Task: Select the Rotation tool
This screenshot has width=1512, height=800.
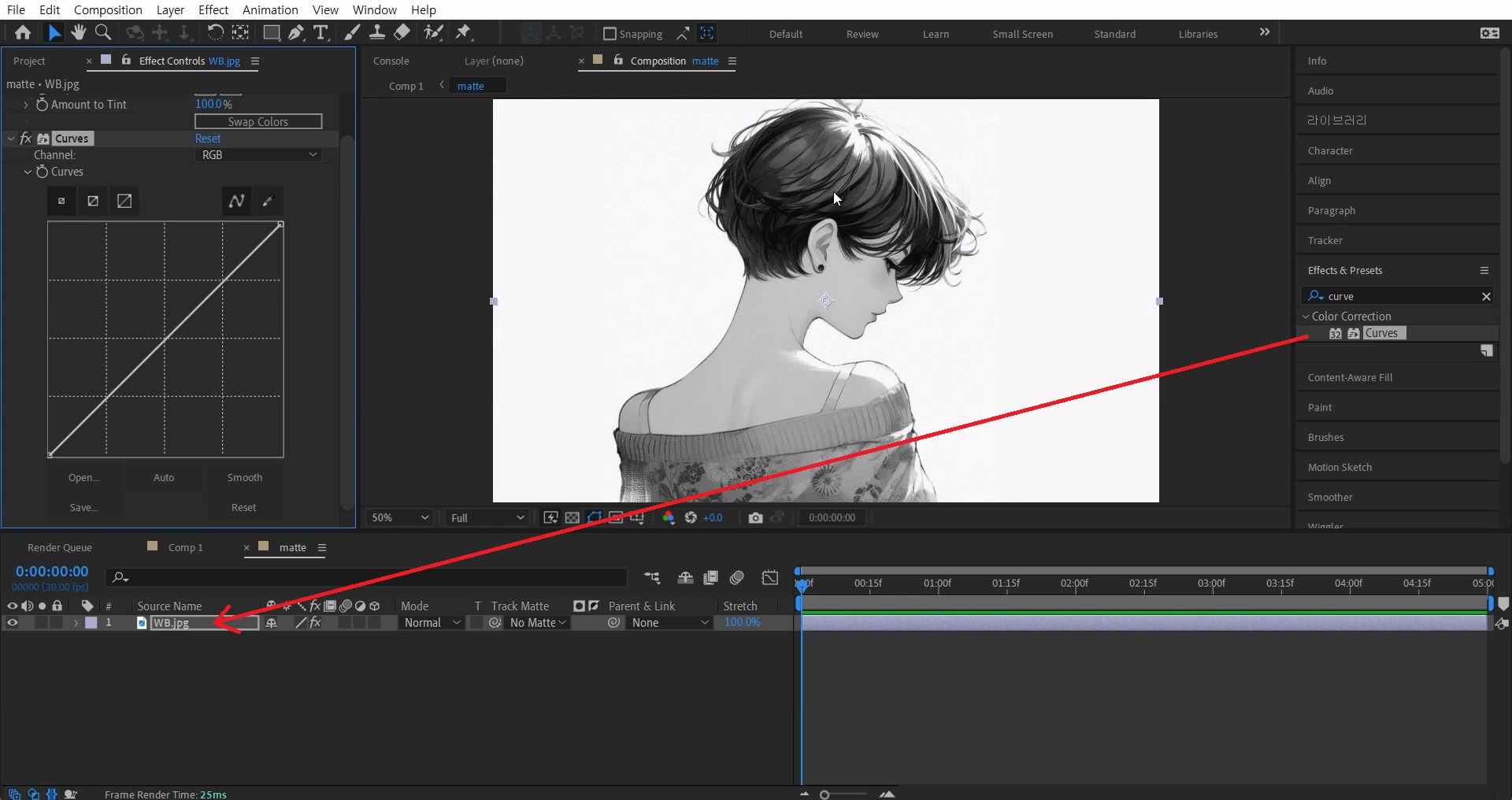Action: coord(215,32)
